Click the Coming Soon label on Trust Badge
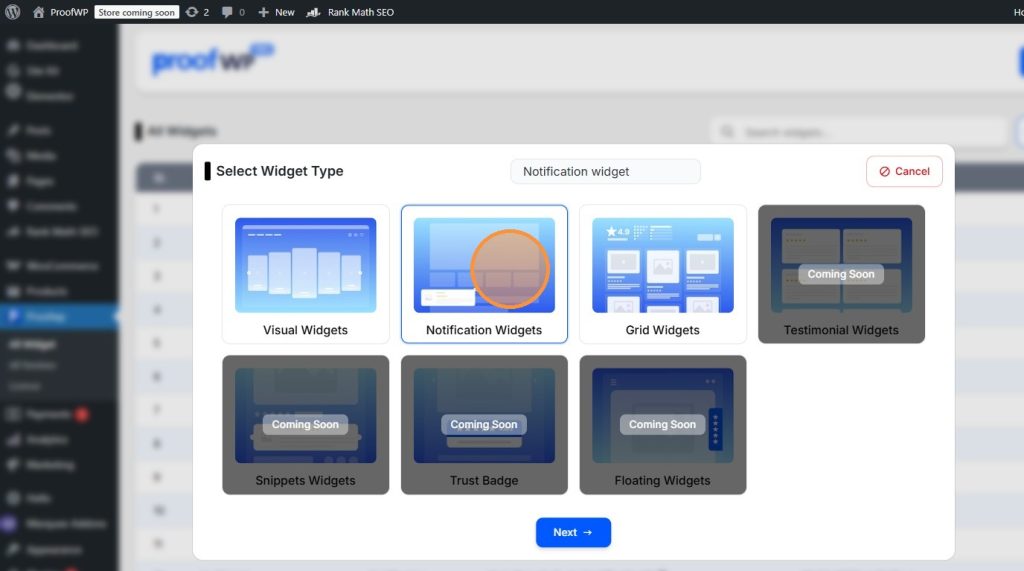Screen dimensions: 1024x571 pyautogui.click(x=484, y=425)
